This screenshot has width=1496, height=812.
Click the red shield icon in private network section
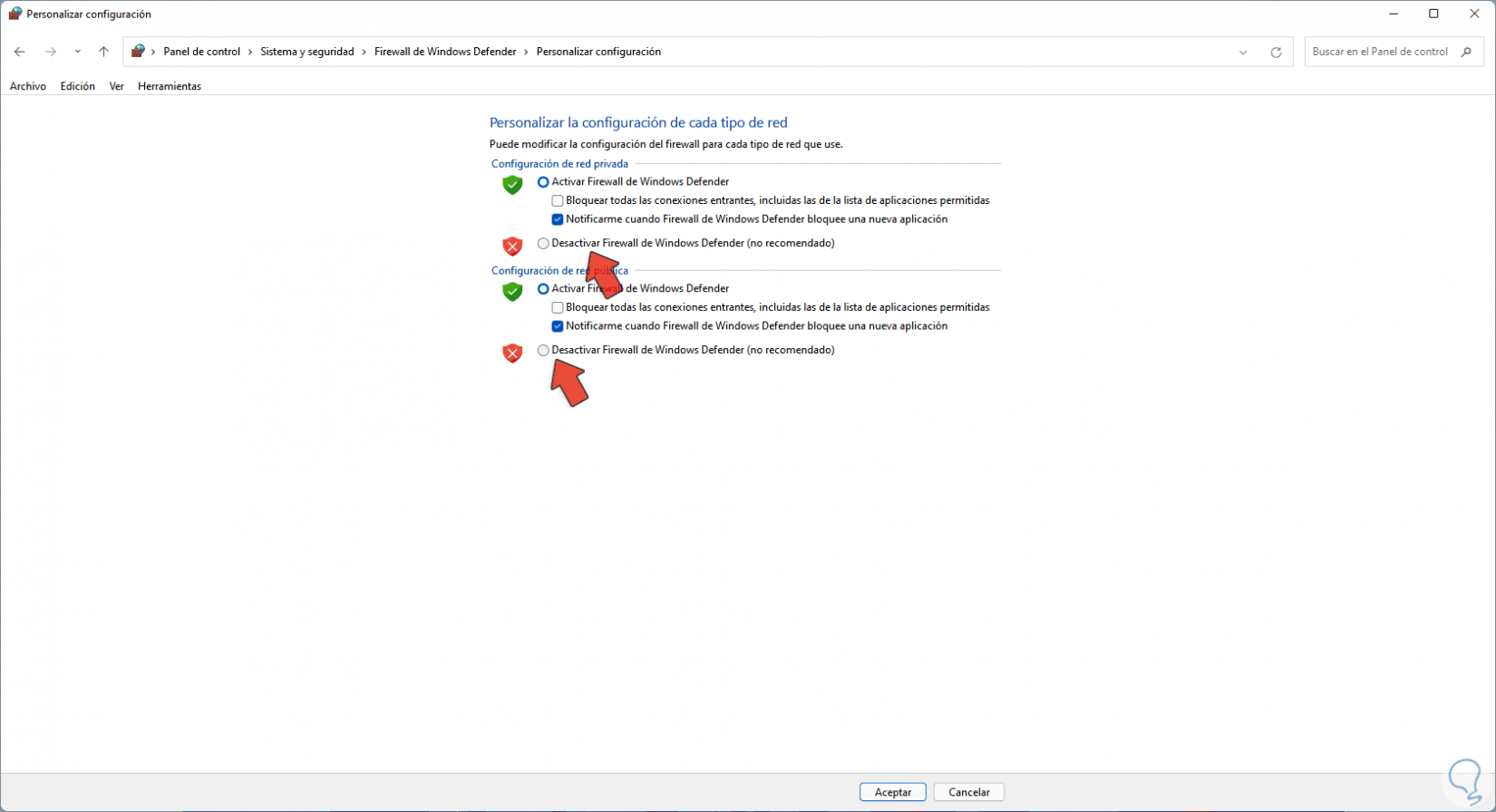[x=512, y=246]
